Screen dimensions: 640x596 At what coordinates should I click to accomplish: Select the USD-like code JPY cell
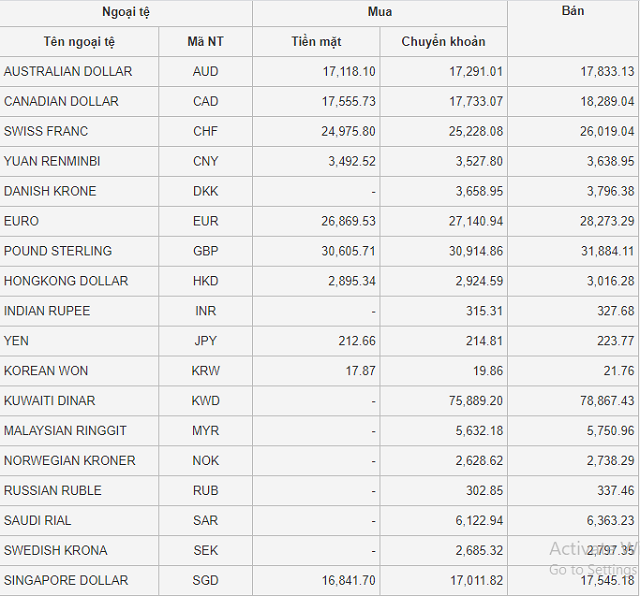[x=205, y=341]
